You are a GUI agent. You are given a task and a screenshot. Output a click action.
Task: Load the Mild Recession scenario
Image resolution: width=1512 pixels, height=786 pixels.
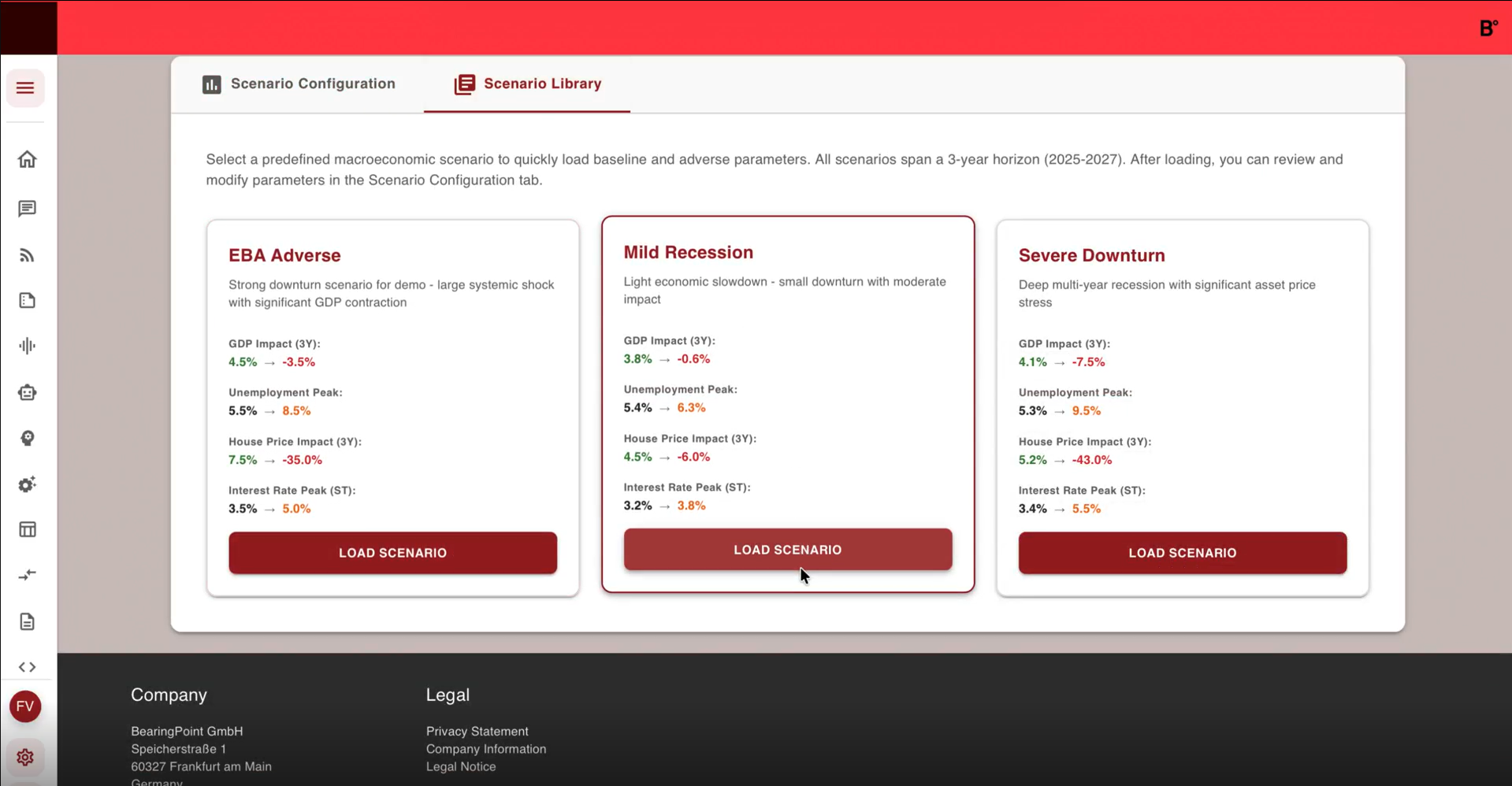tap(787, 550)
